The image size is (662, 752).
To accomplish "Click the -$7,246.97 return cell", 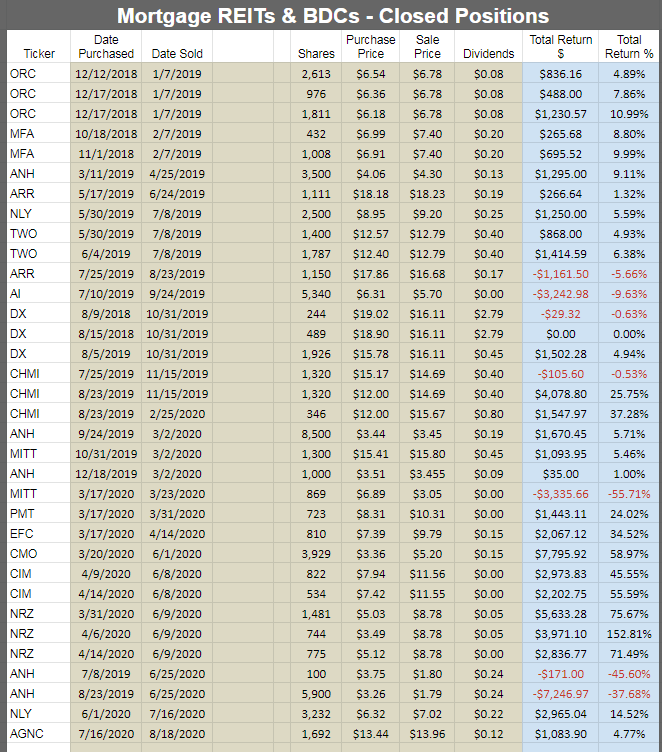I will 560,693.
